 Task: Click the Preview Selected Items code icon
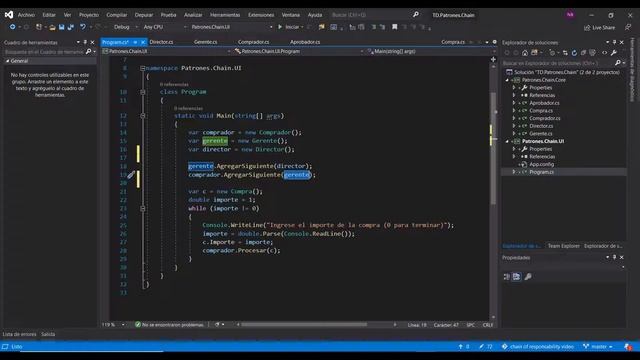[604, 53]
